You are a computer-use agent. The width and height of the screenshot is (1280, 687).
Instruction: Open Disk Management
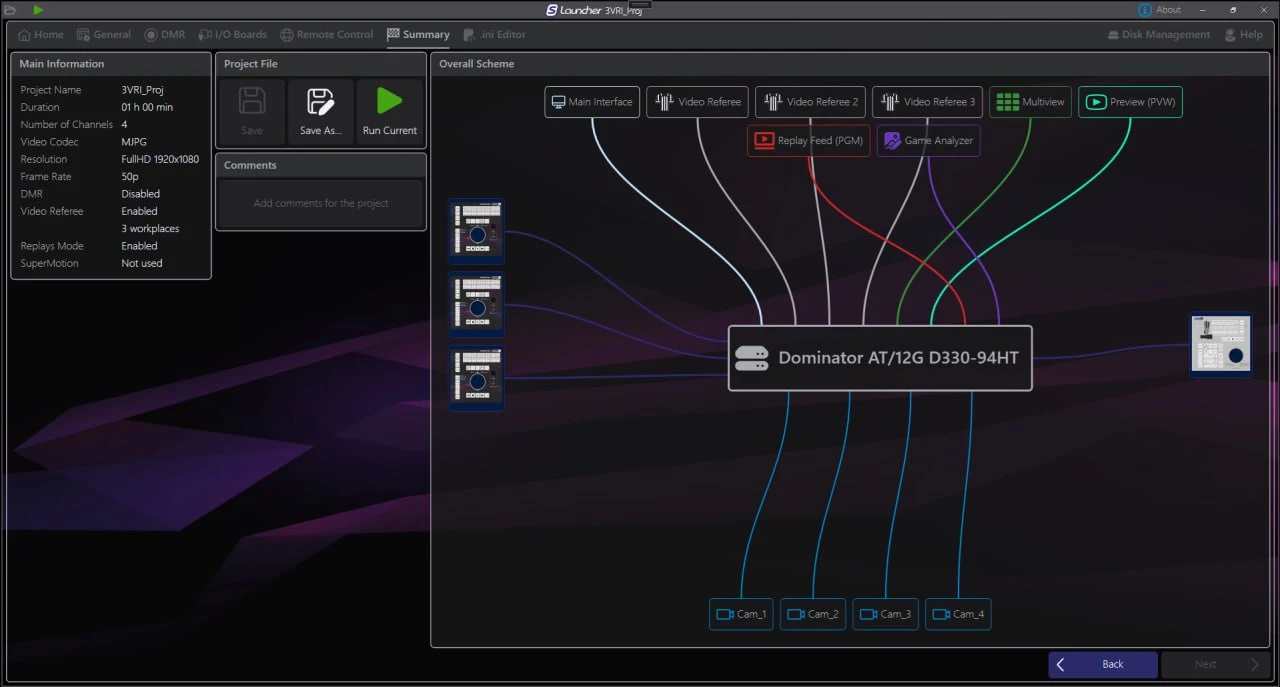(x=1158, y=34)
